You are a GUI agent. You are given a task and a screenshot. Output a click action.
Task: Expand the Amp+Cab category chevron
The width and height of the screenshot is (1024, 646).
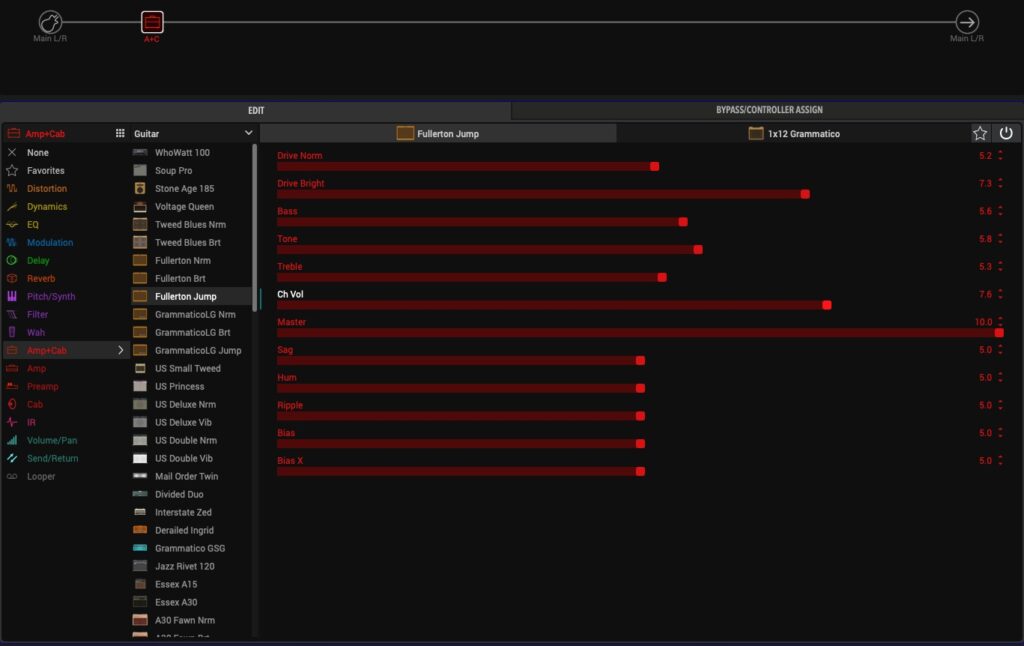coord(121,351)
